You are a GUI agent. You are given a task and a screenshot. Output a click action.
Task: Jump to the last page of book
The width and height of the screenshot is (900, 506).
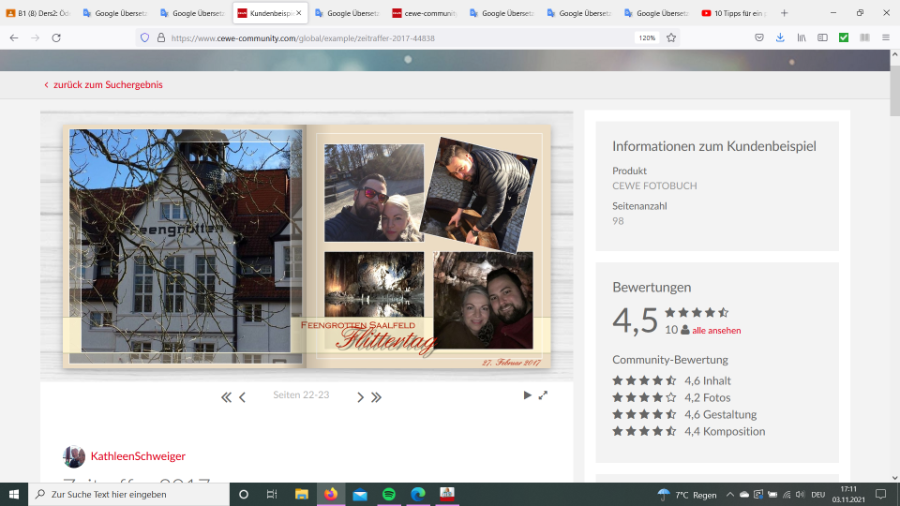[377, 397]
